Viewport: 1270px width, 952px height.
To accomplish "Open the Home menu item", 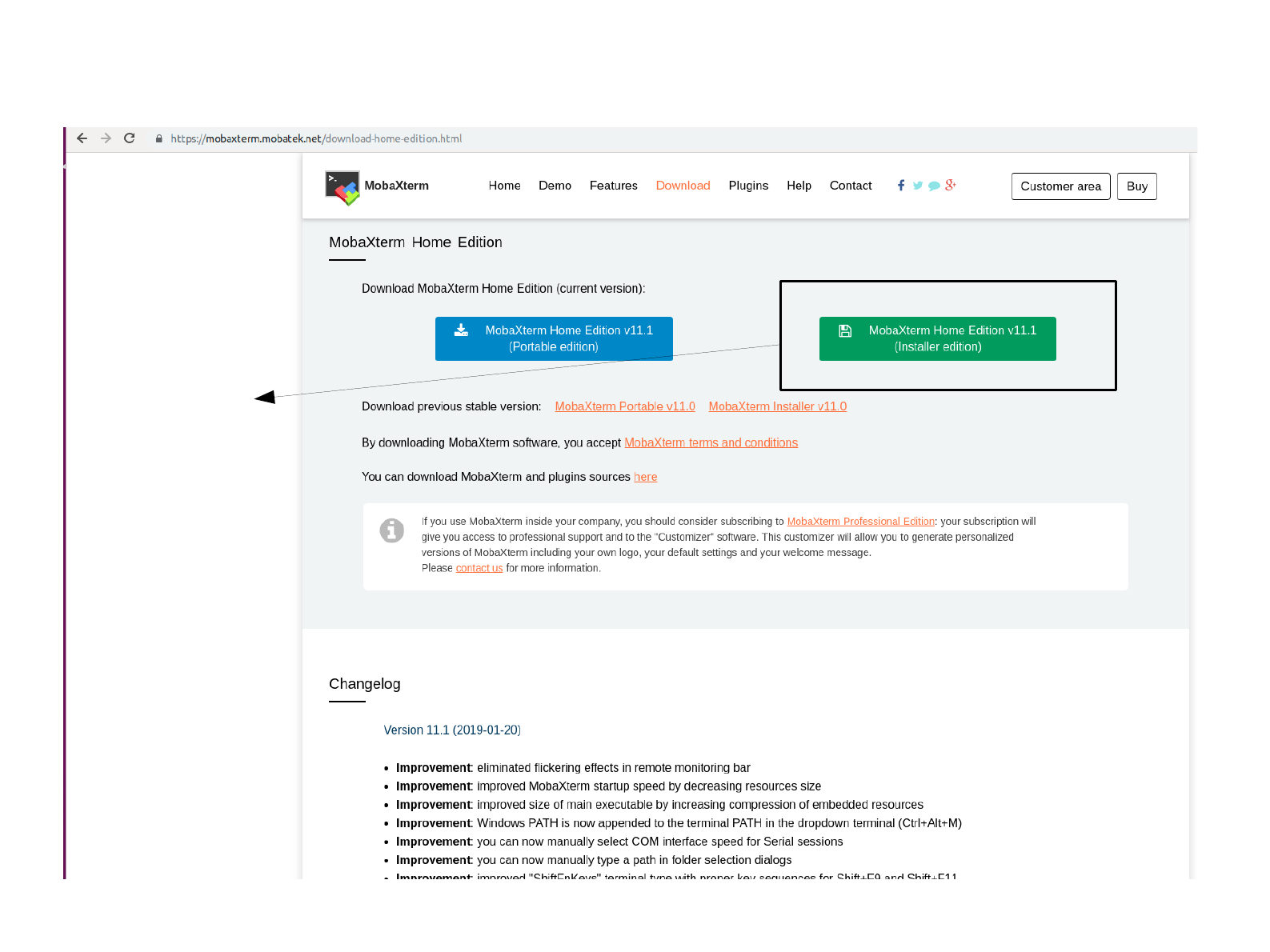I will 504,186.
